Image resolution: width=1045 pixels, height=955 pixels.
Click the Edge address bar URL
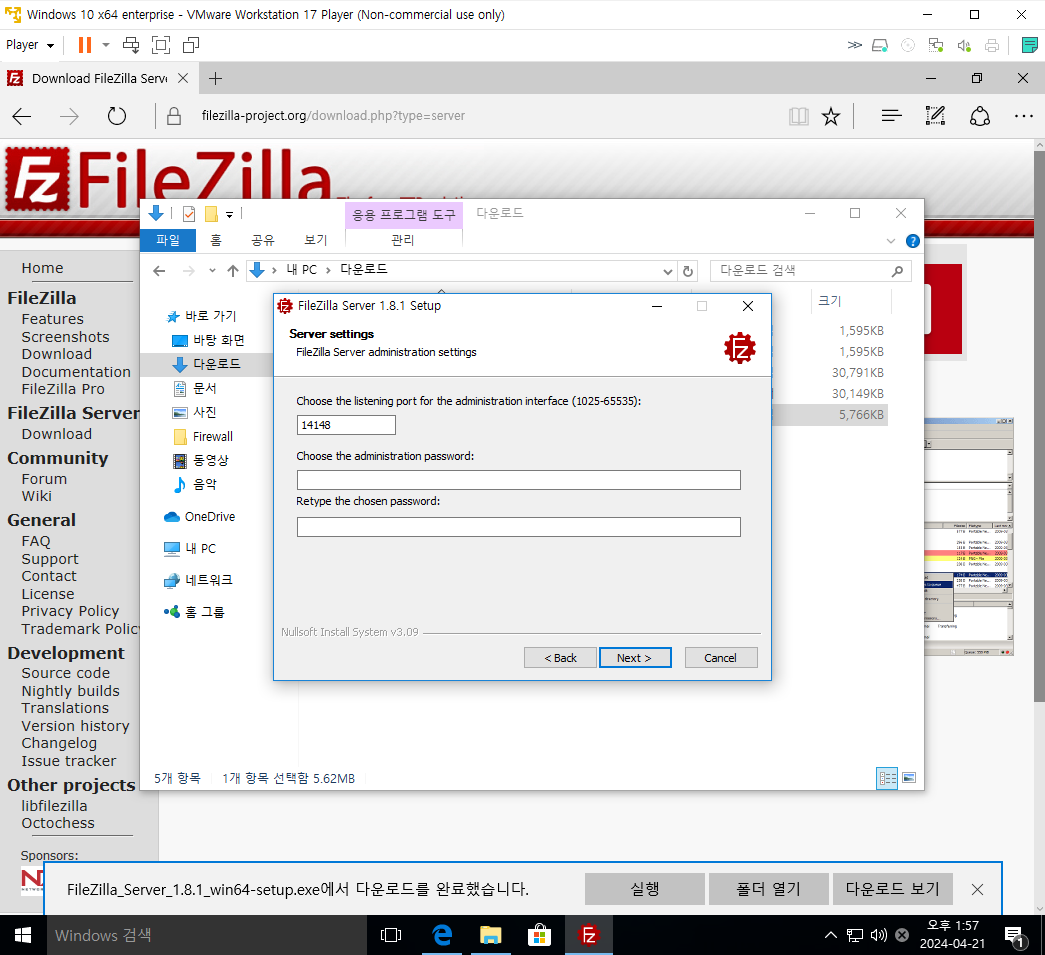point(333,116)
